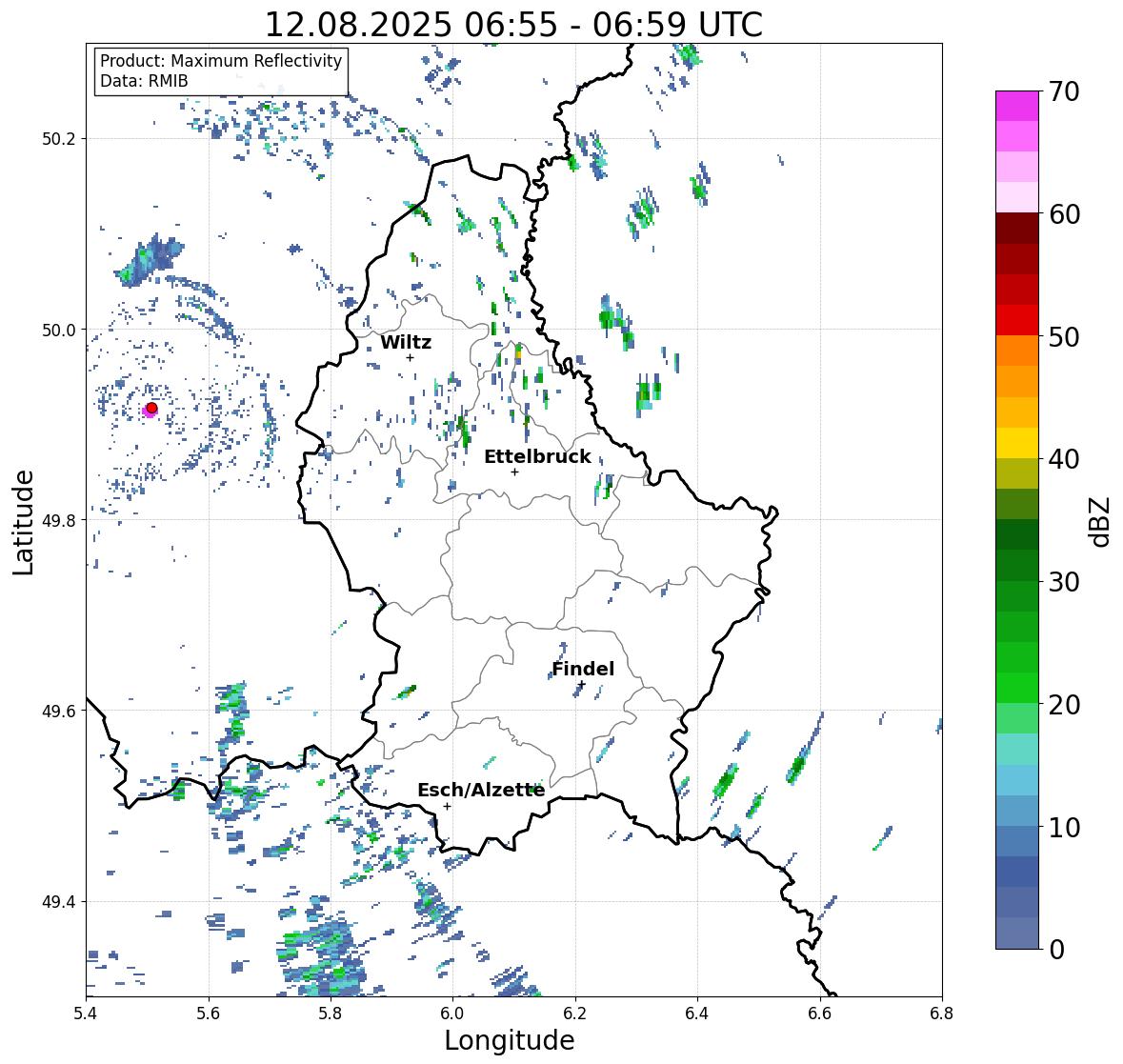Click the 60 colorbar tick label

[1064, 214]
